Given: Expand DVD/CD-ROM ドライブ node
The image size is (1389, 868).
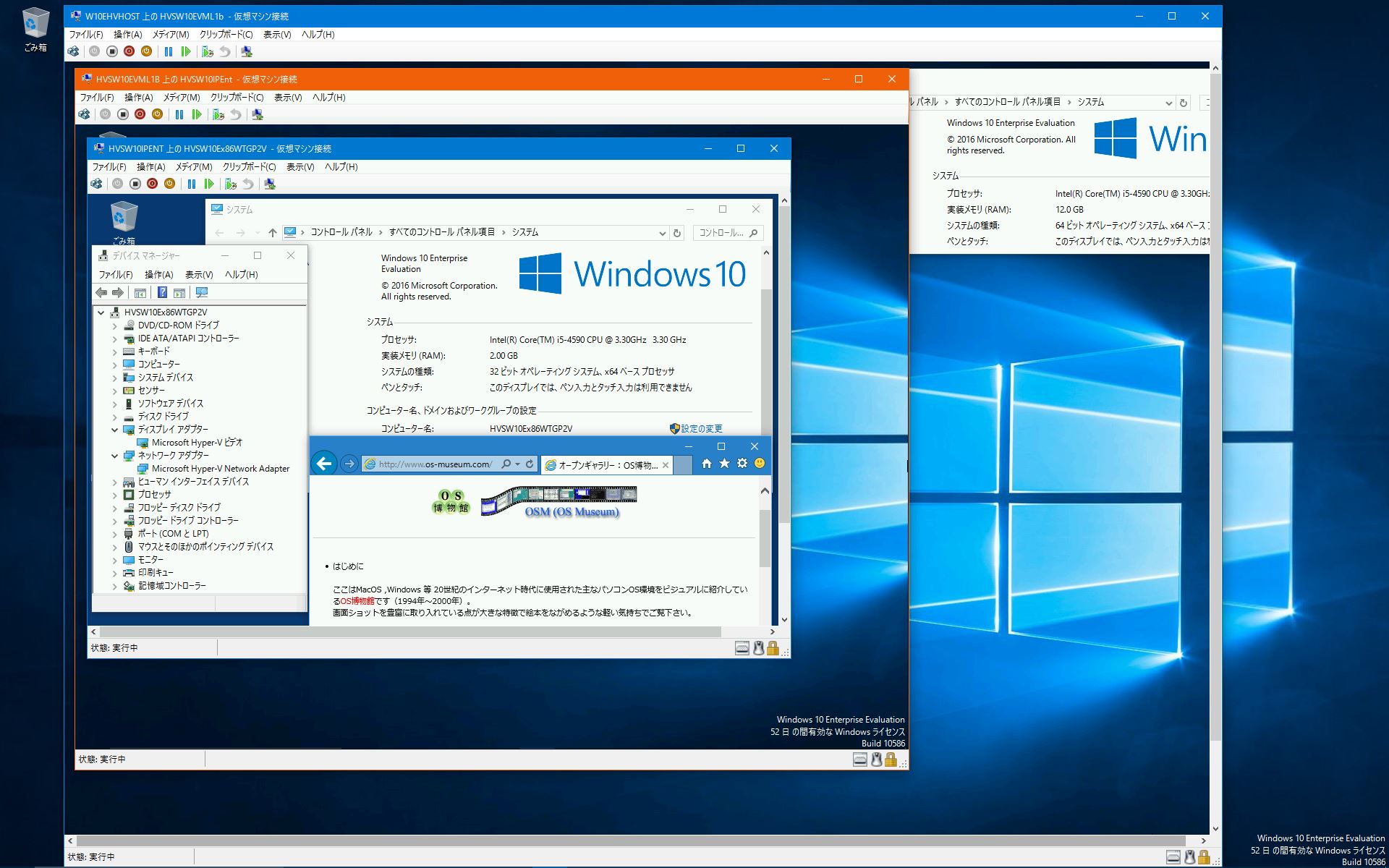Looking at the screenshot, I should point(114,325).
